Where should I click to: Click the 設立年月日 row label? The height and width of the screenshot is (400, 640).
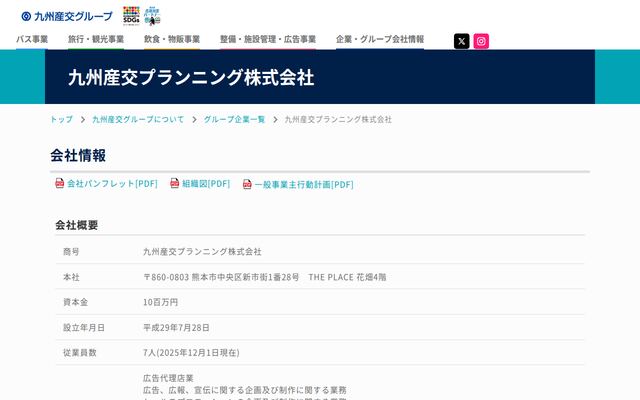[x=84, y=328]
